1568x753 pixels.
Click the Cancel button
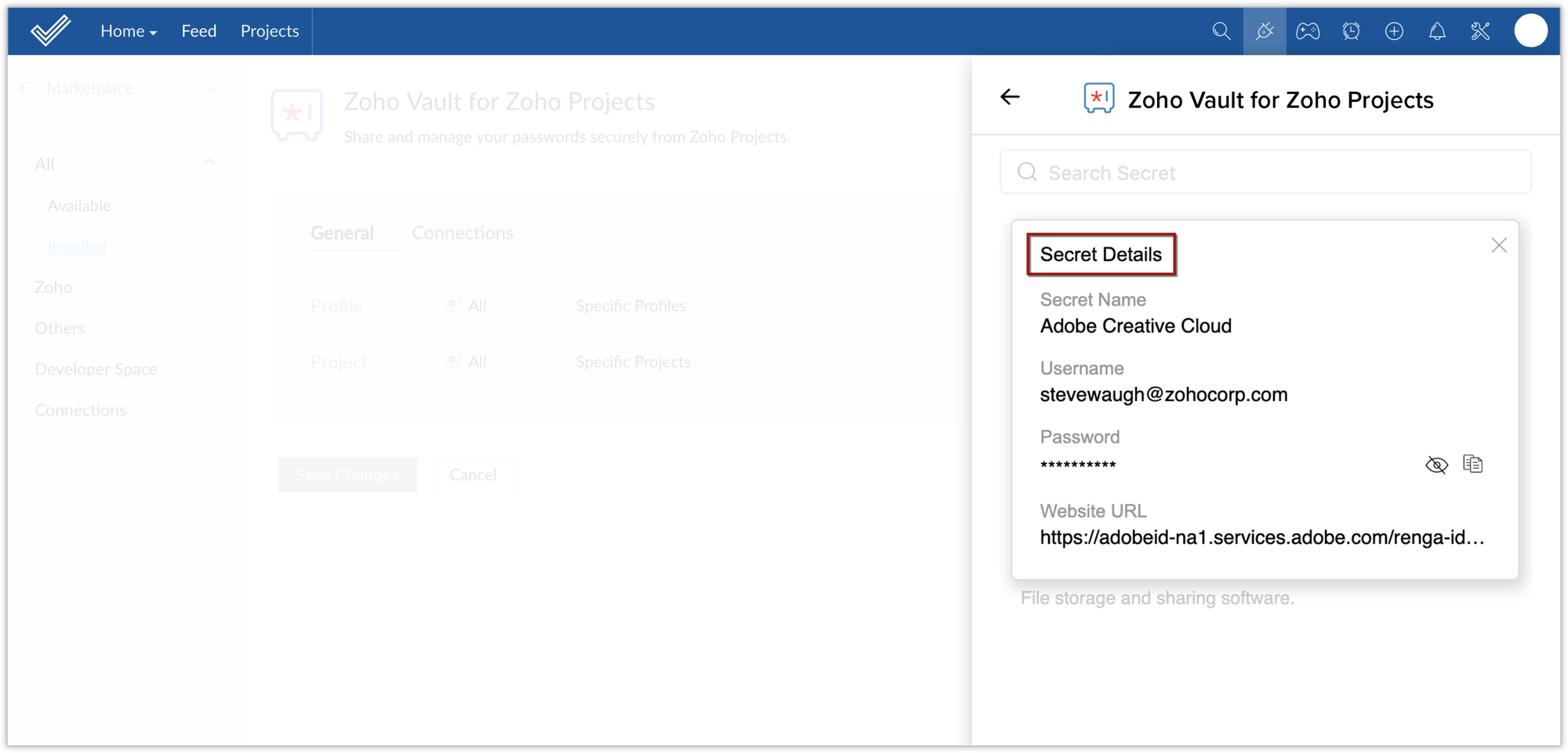[x=473, y=474]
